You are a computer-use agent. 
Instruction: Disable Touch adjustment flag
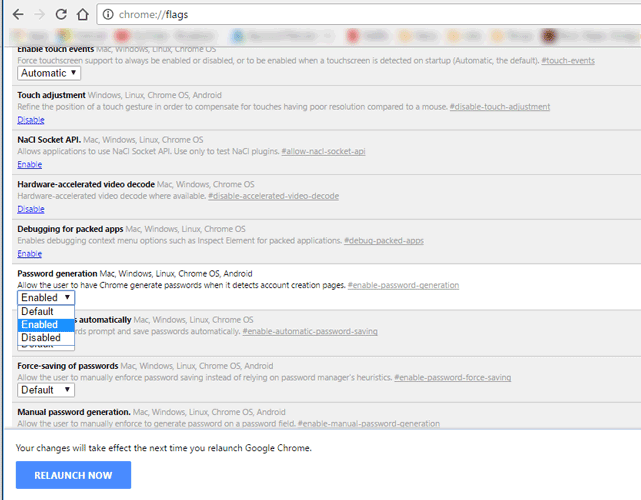pos(31,120)
